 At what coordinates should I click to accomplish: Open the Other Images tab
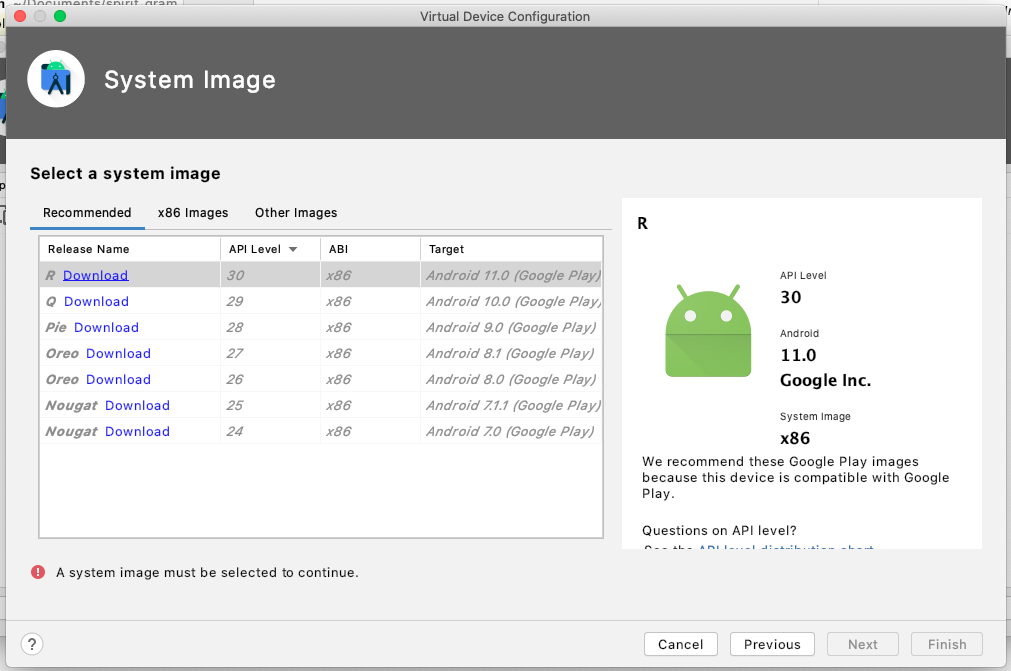click(296, 213)
